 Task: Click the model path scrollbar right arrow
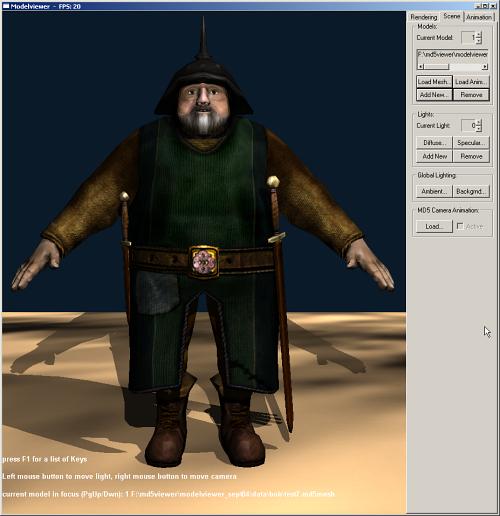[485, 67]
